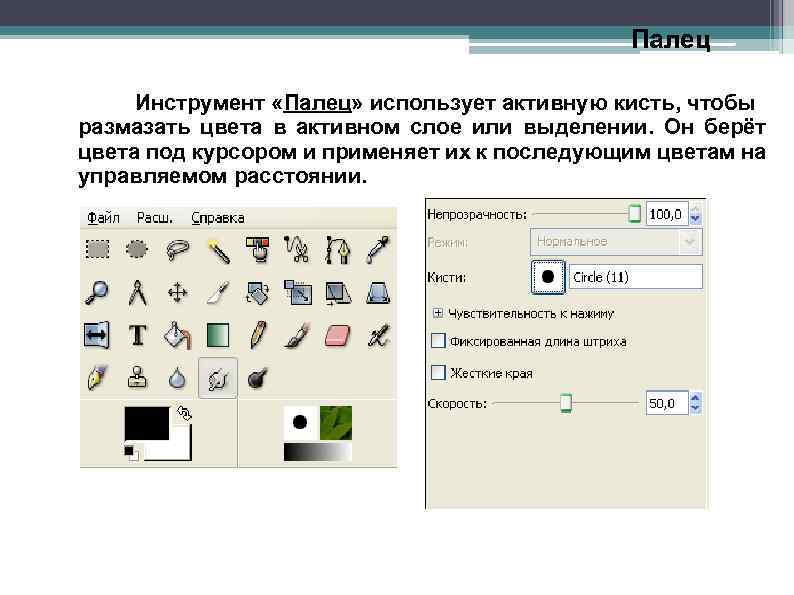Increase Непрозрачность with the up arrow
The height and width of the screenshot is (595, 794).
[x=695, y=209]
